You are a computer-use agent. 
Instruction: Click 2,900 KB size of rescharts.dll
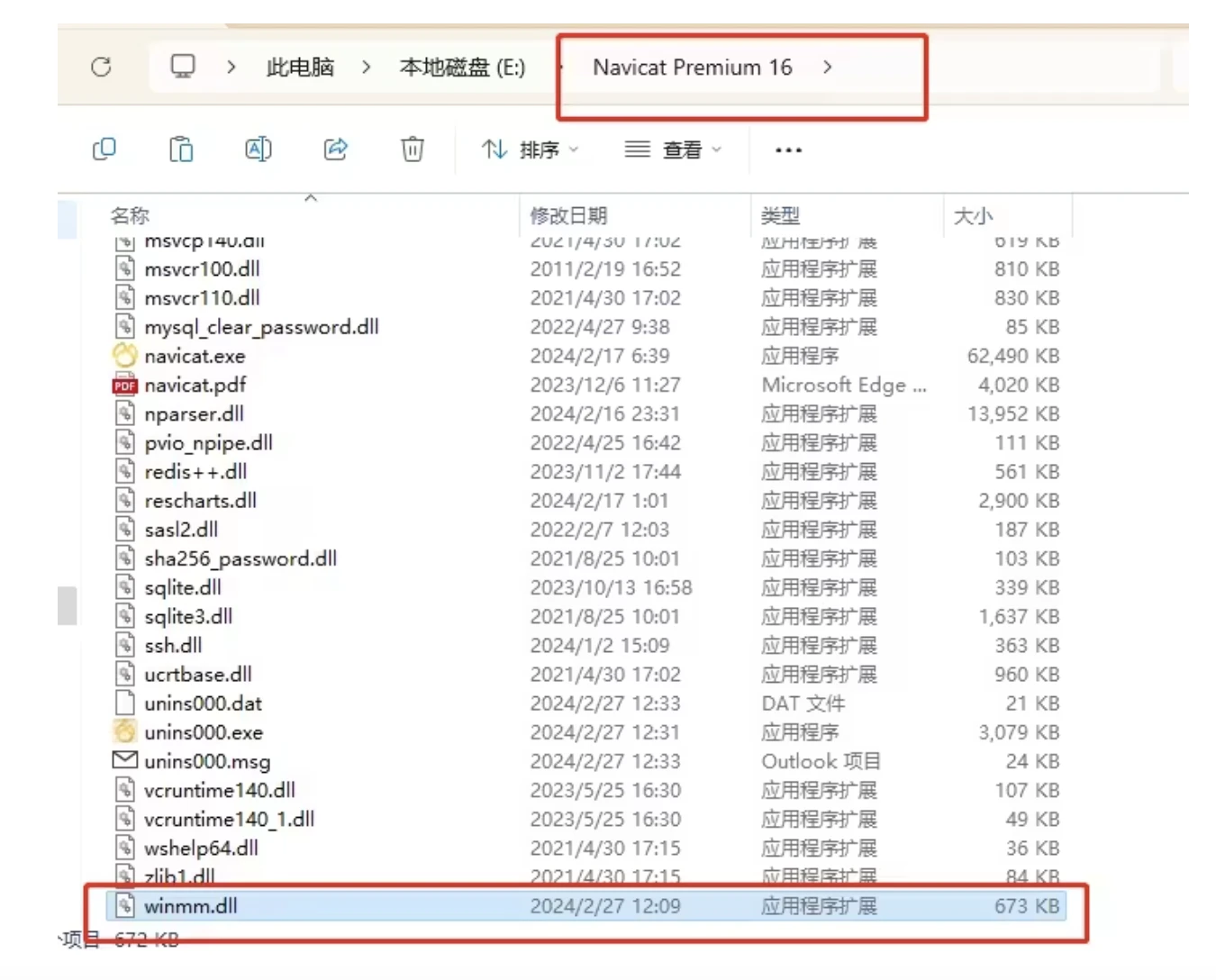click(1019, 500)
